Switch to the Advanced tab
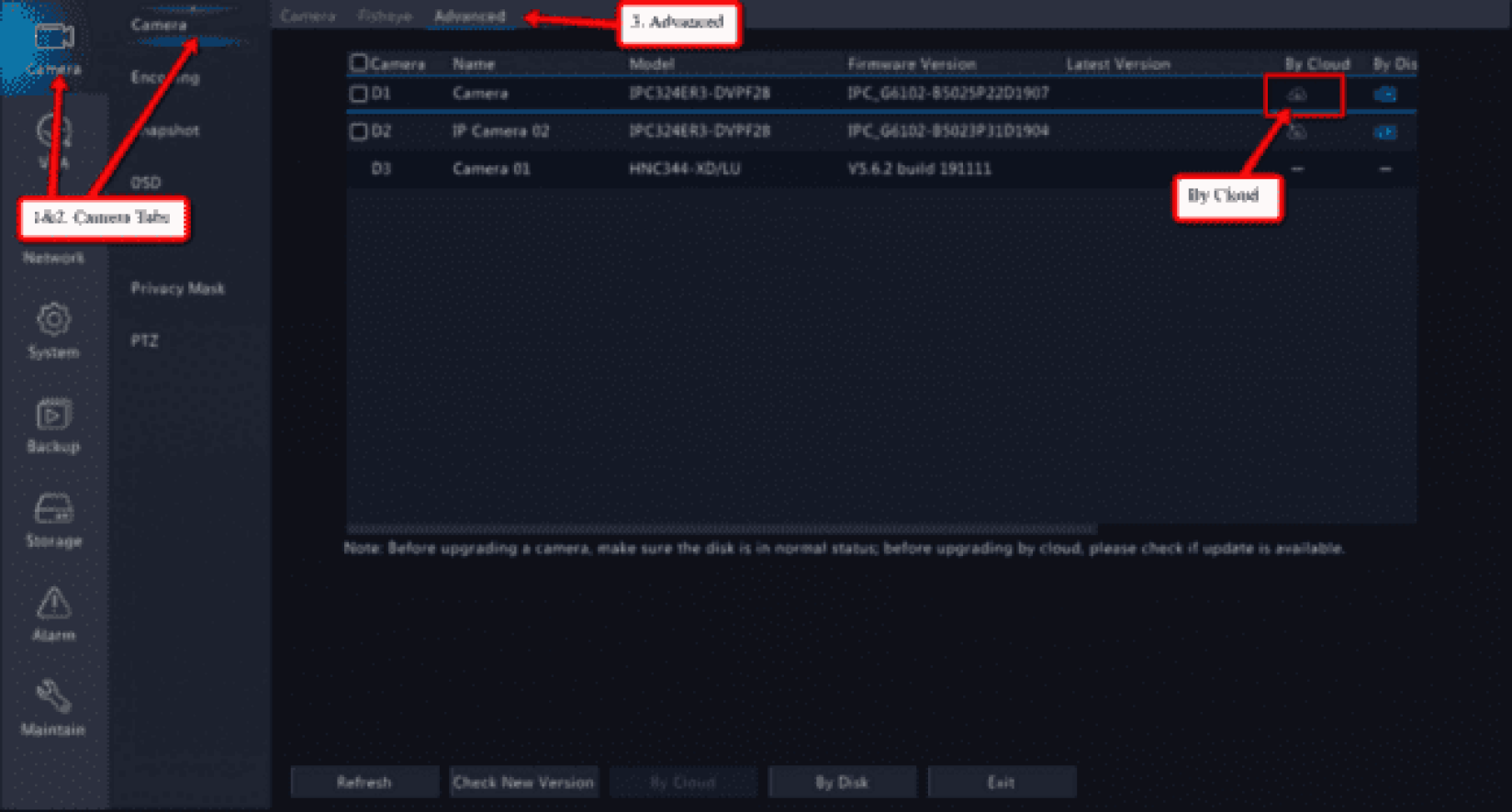Viewport: 1512px width, 812px height. [469, 17]
